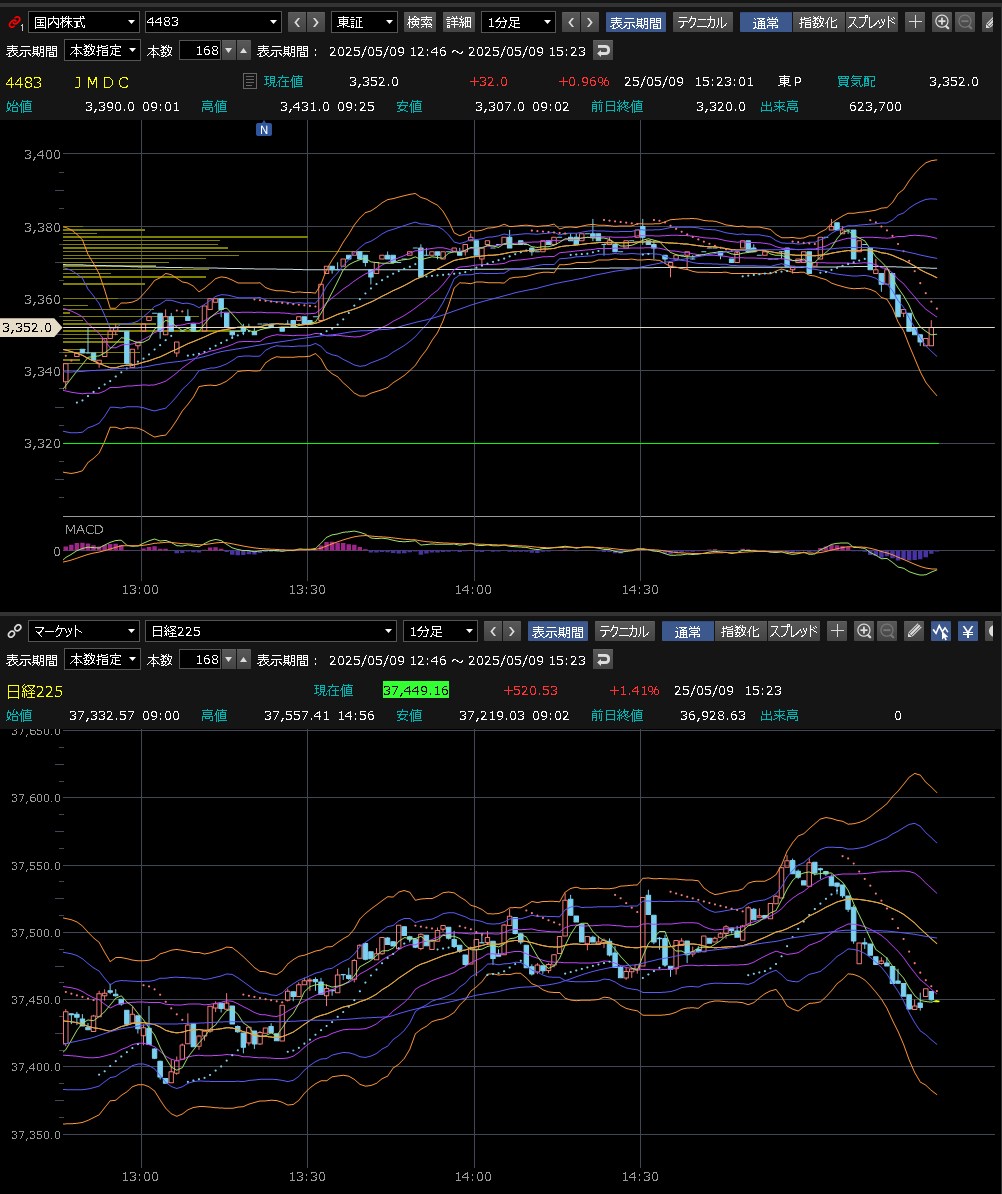
Task: Select the スプレッド mode tab in the top chart
Action: (871, 22)
